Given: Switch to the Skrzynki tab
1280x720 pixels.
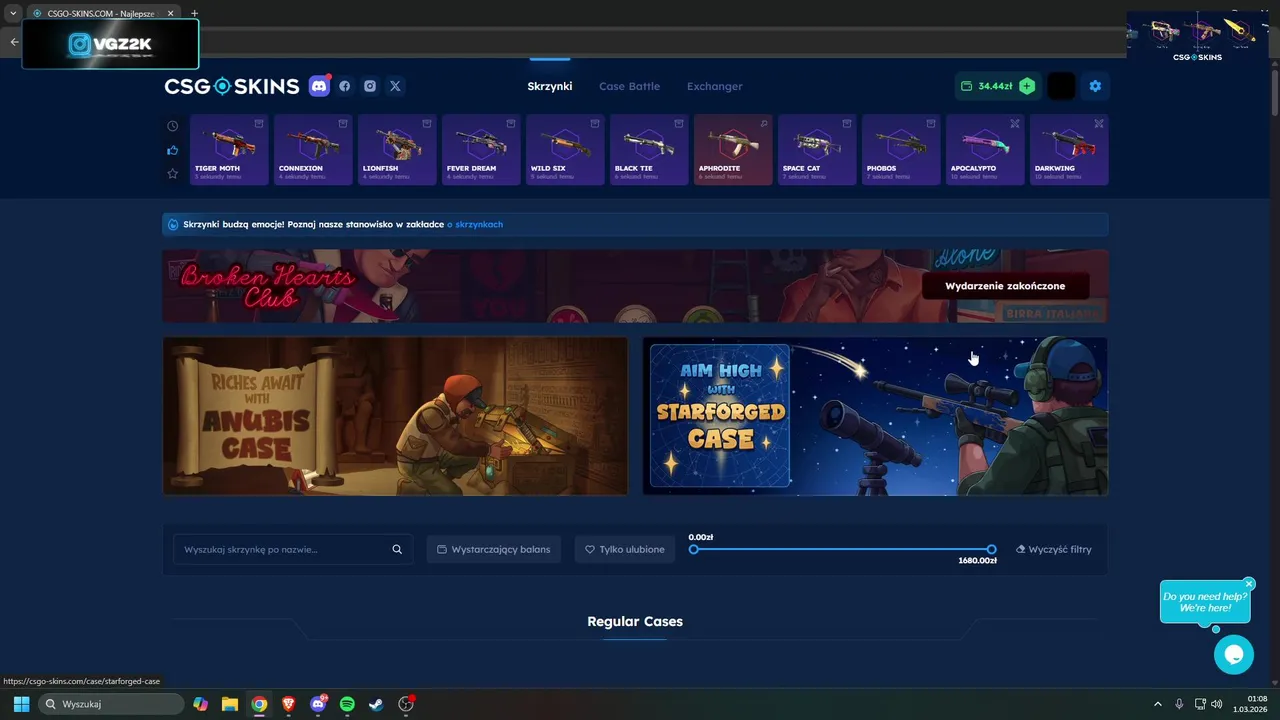Looking at the screenshot, I should pyautogui.click(x=550, y=86).
